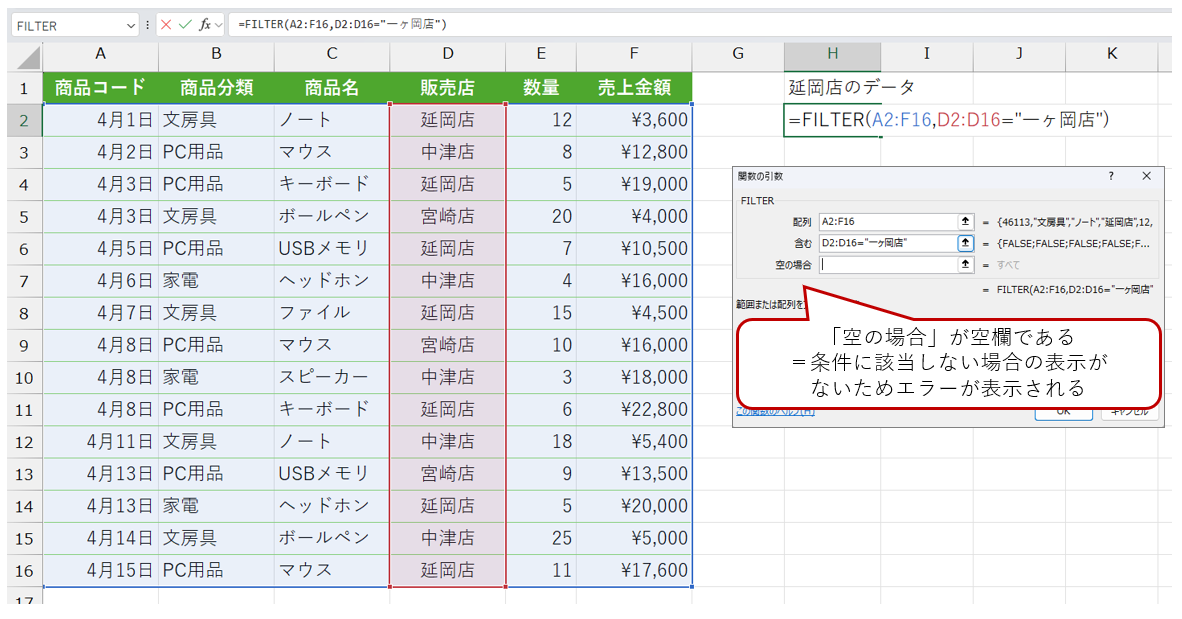Select column A header

100,54
